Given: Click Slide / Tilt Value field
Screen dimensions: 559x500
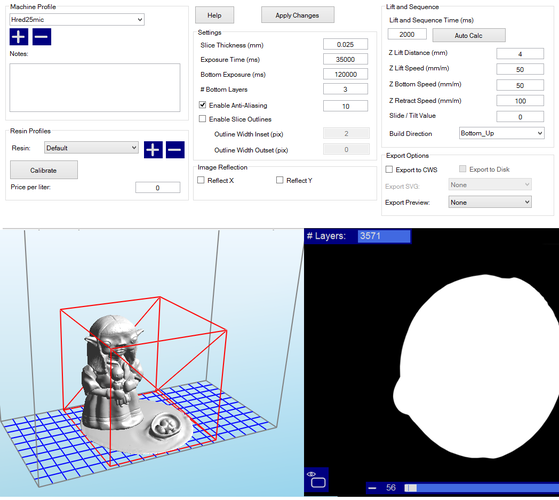Looking at the screenshot, I should point(520,117).
